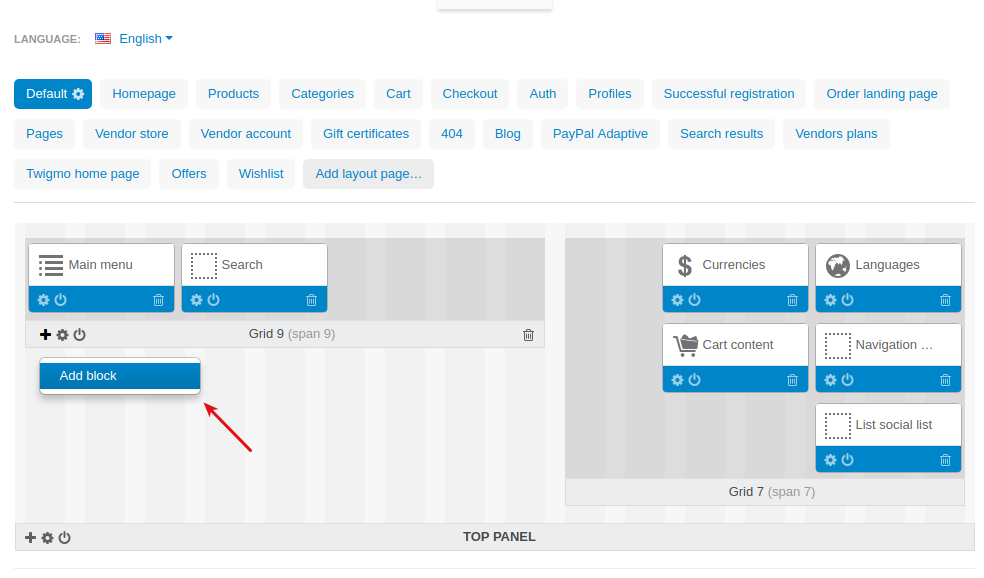
Task: Select the Twigmo home page tab
Action: pyautogui.click(x=83, y=174)
